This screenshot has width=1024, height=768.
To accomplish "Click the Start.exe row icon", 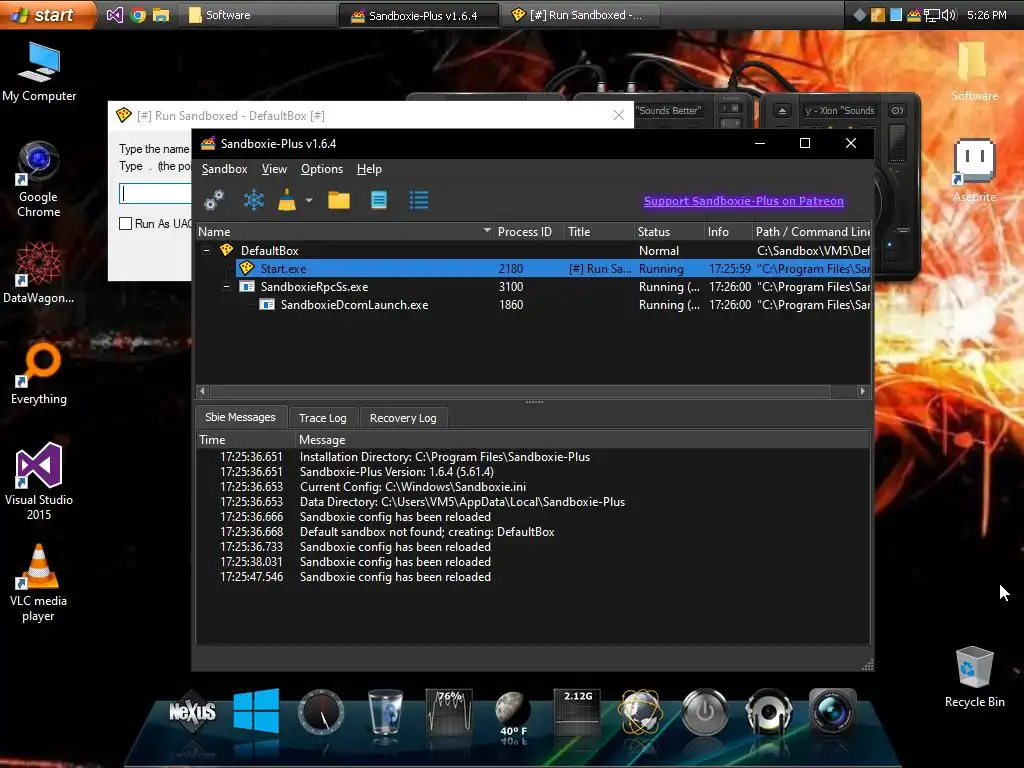I will [247, 268].
